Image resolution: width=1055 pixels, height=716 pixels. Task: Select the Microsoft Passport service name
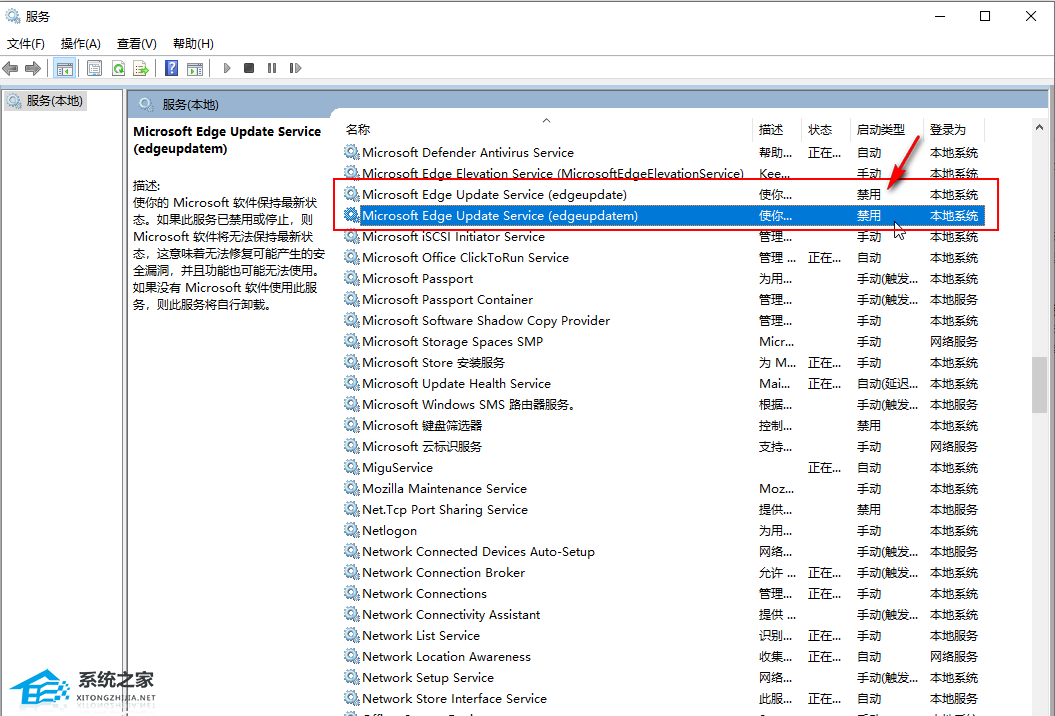(417, 278)
